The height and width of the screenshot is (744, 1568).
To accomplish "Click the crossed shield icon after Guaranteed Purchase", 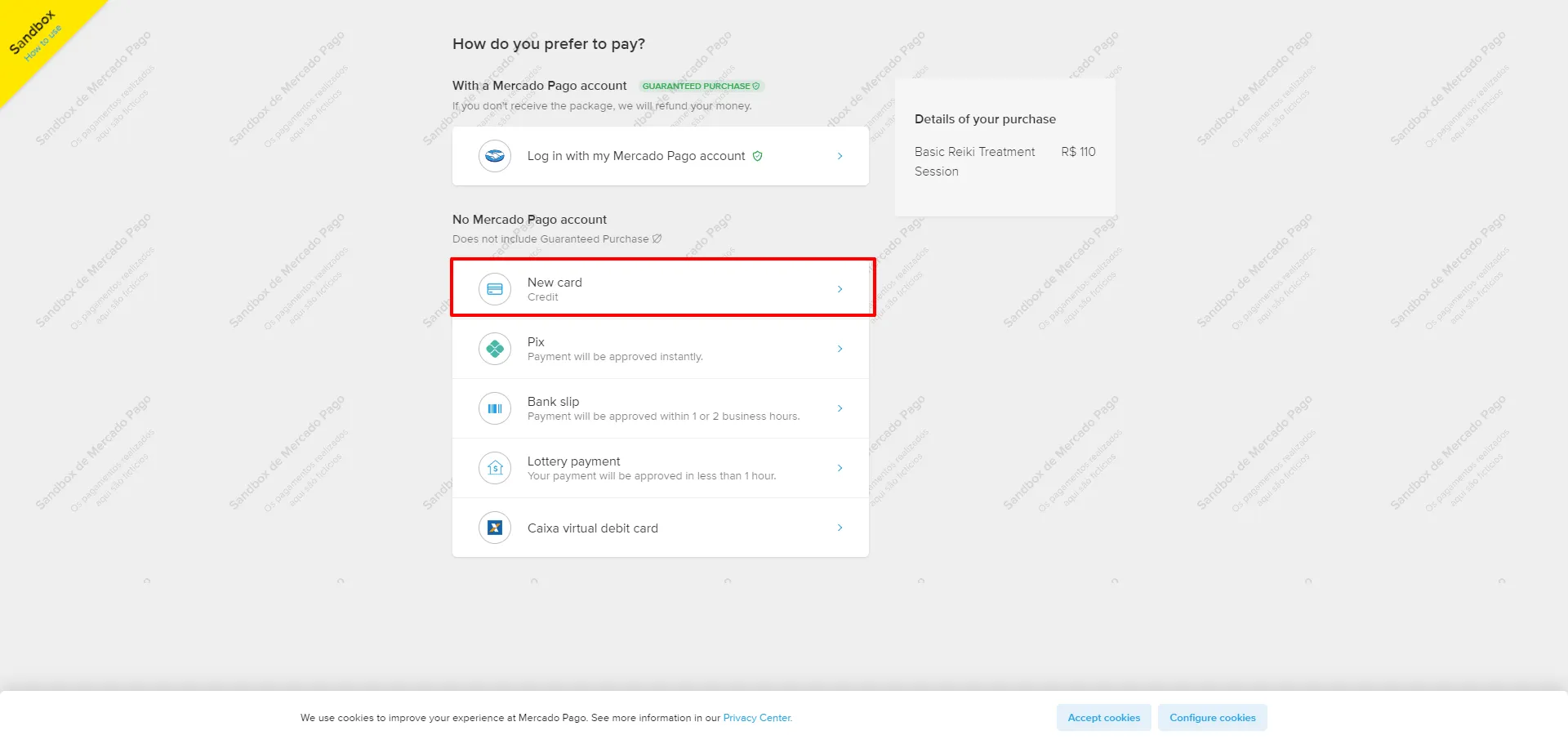I will click(657, 238).
